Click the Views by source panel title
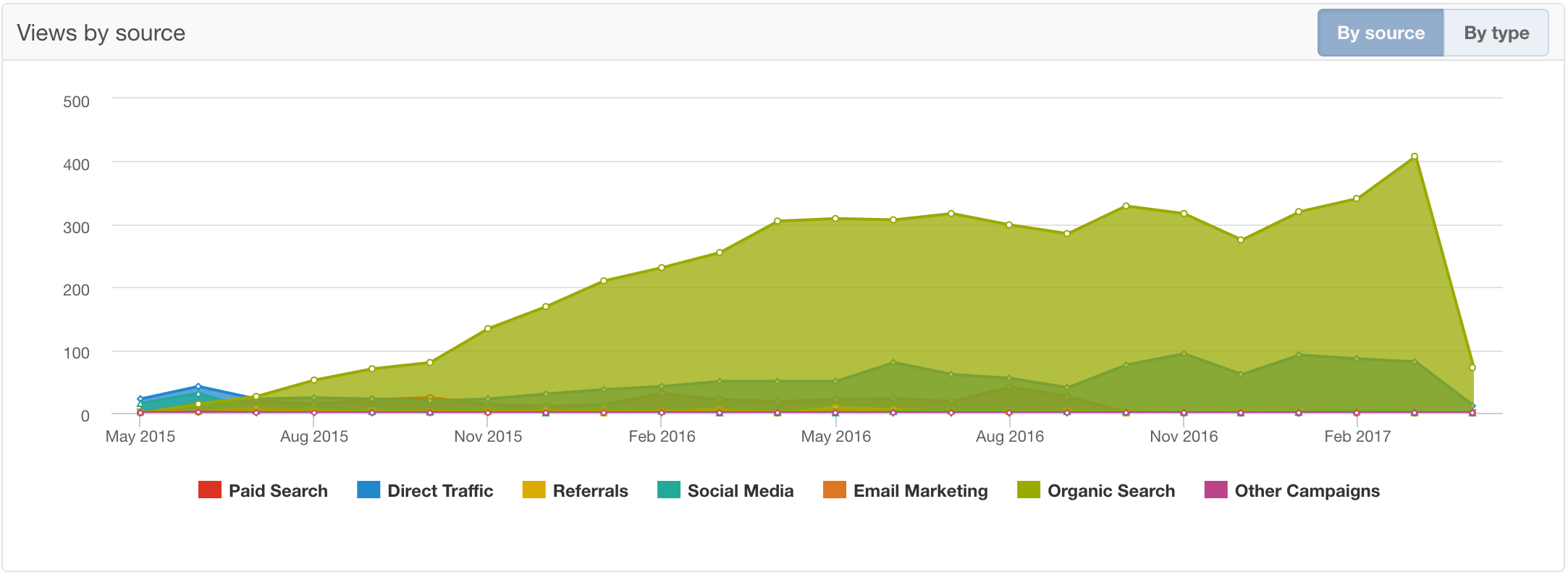Image resolution: width=1568 pixels, height=575 pixels. coord(101,33)
